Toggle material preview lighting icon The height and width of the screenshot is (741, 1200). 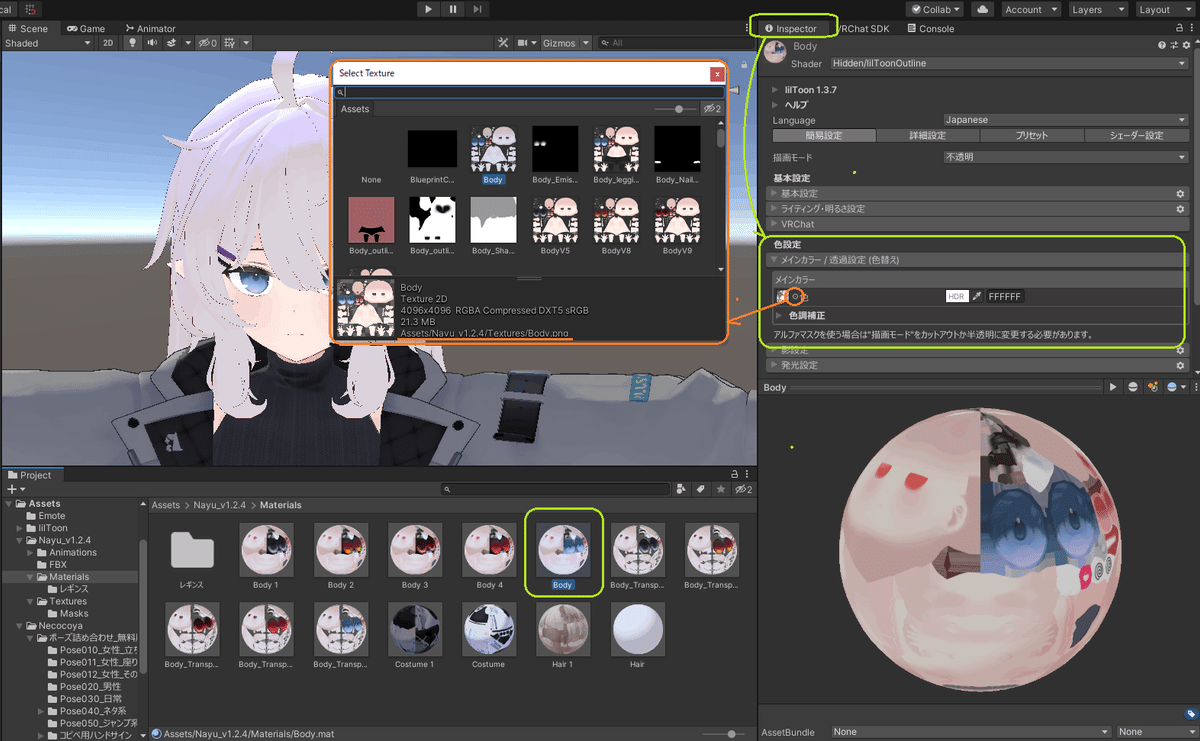(x=1153, y=387)
